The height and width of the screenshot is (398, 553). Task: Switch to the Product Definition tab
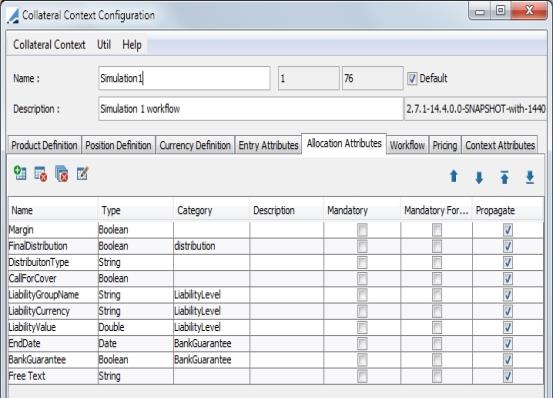44,145
